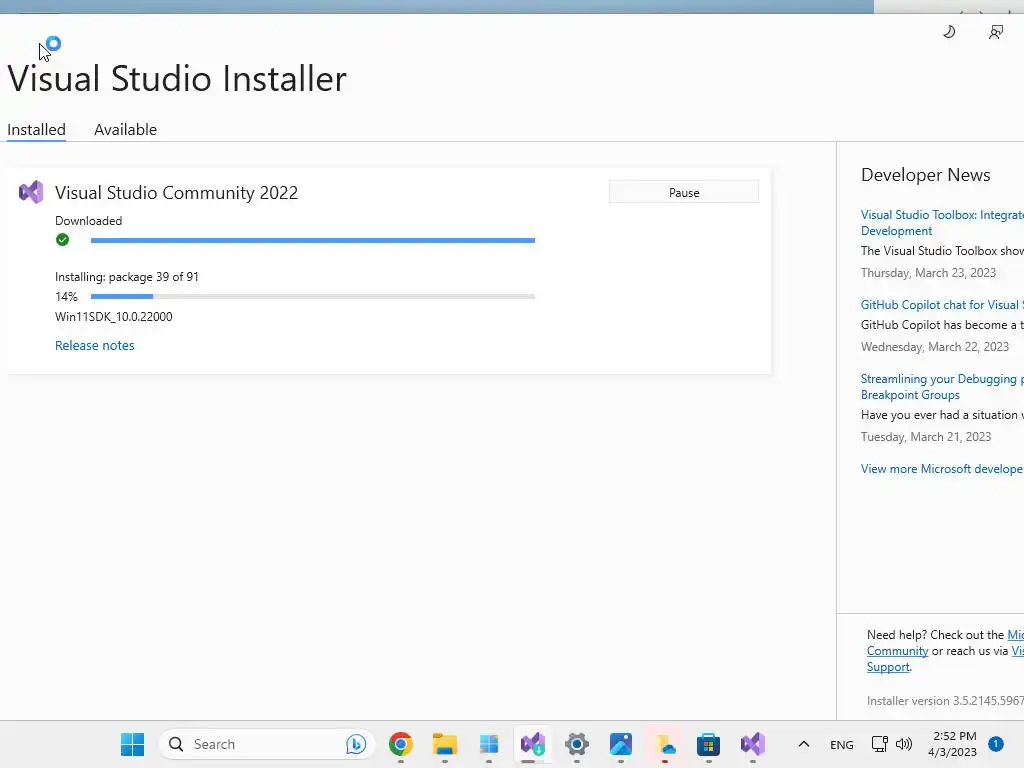
Task: Open the Windows Start menu
Action: 133,744
